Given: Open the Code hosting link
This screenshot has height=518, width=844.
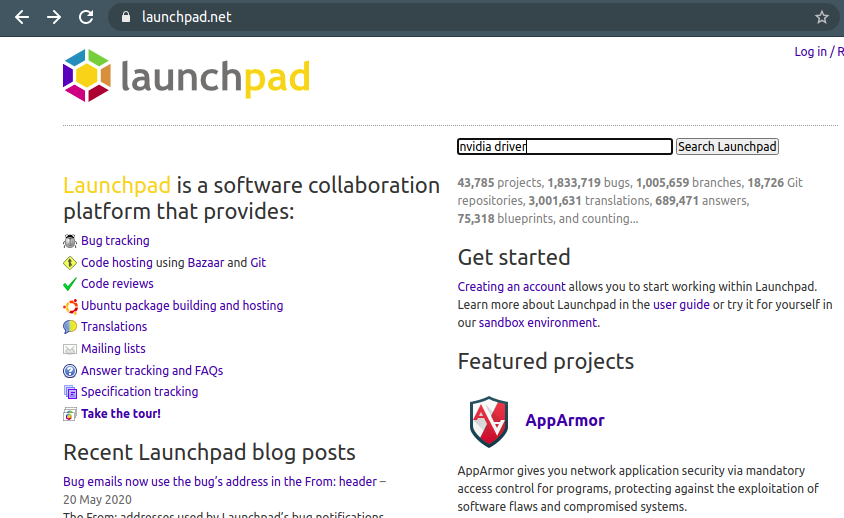Looking at the screenshot, I should (x=117, y=262).
